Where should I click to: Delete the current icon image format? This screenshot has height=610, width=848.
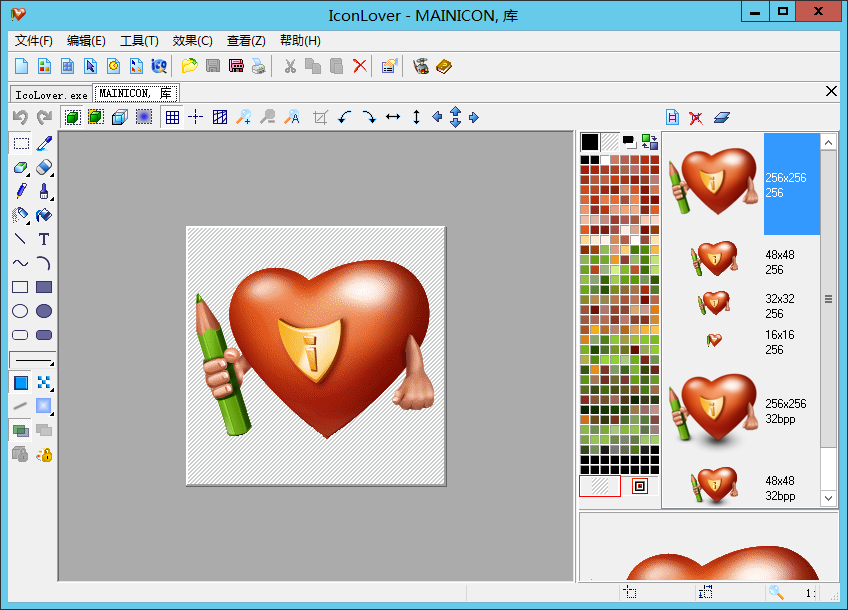695,117
